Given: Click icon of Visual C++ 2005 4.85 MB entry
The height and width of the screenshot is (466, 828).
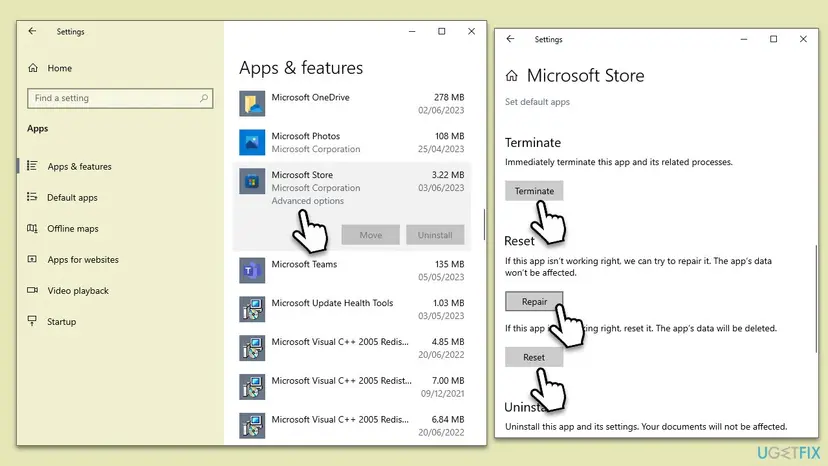Looking at the screenshot, I should [252, 348].
